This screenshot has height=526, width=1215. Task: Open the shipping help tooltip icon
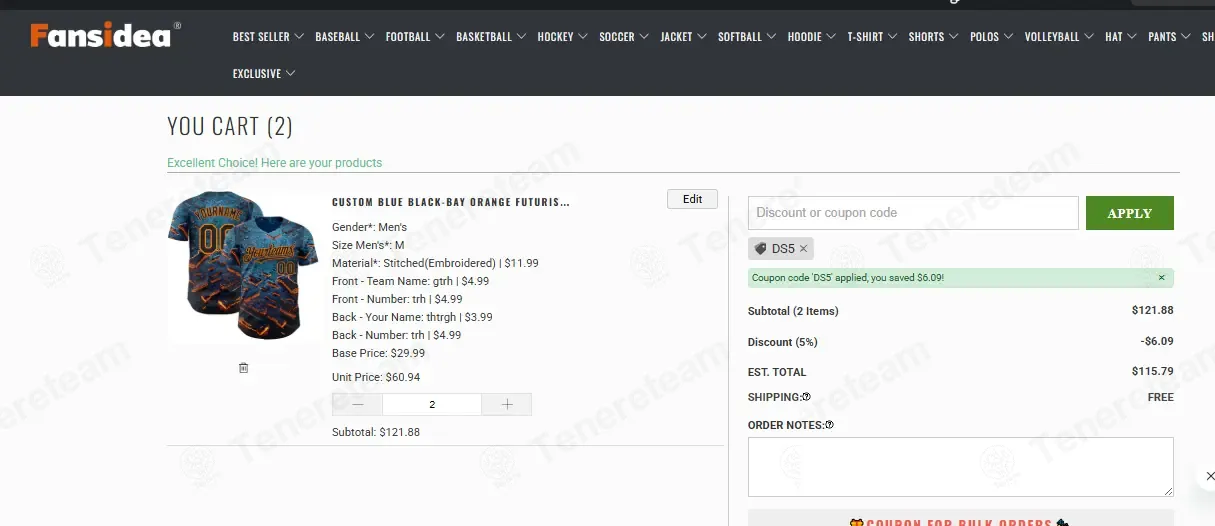(806, 397)
